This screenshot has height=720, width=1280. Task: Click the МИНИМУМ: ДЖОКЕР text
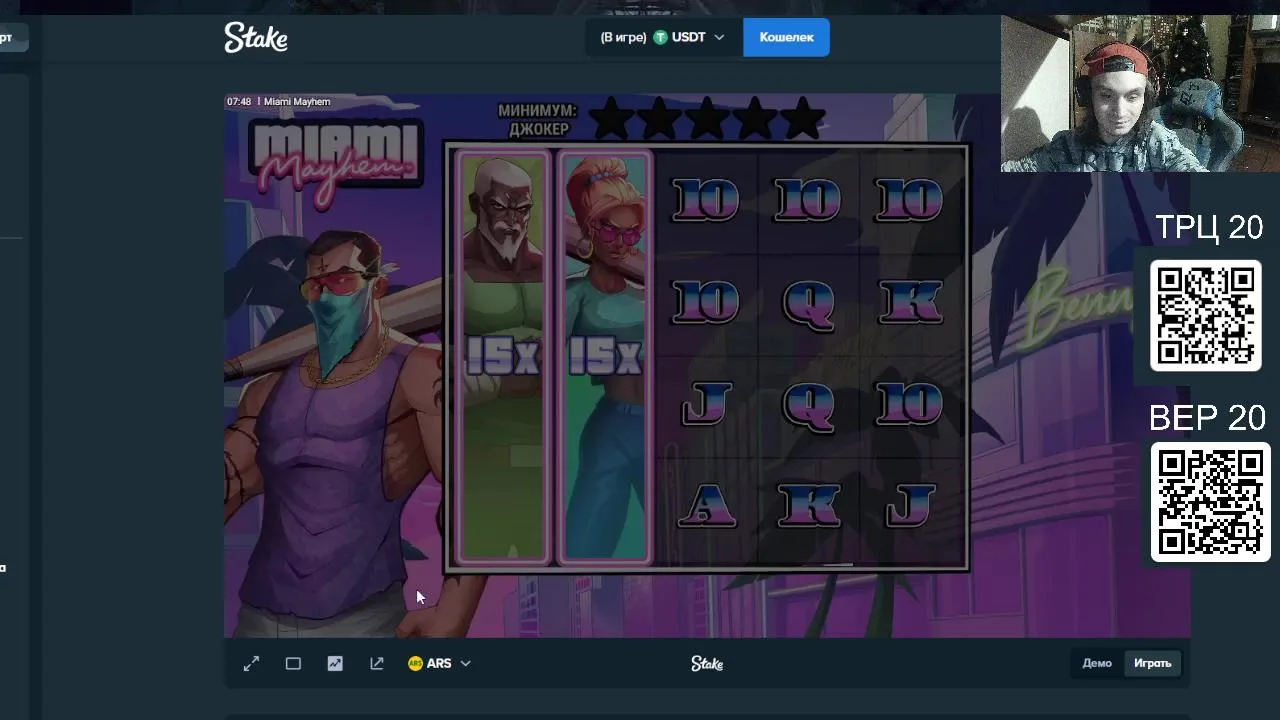(x=538, y=120)
